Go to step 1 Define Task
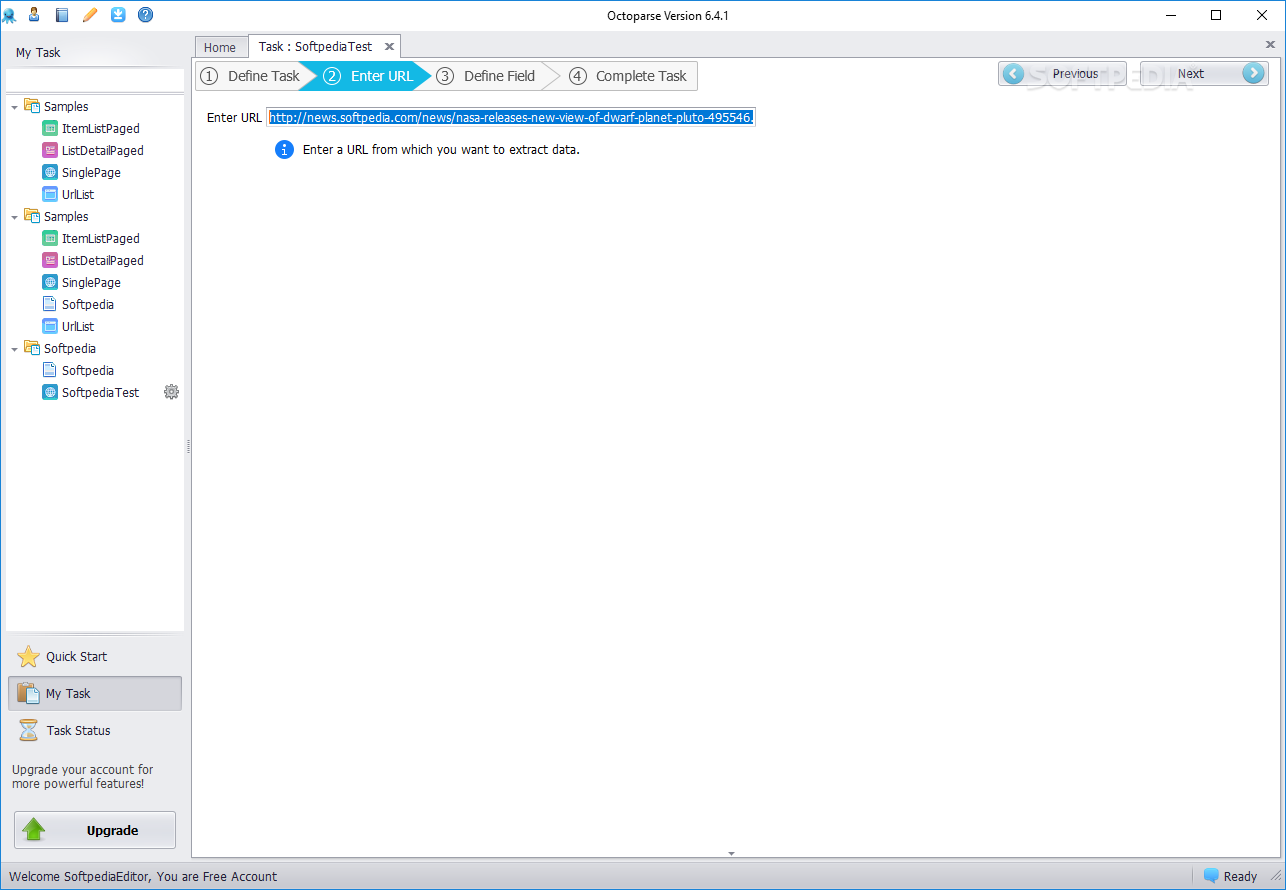 pyautogui.click(x=250, y=76)
